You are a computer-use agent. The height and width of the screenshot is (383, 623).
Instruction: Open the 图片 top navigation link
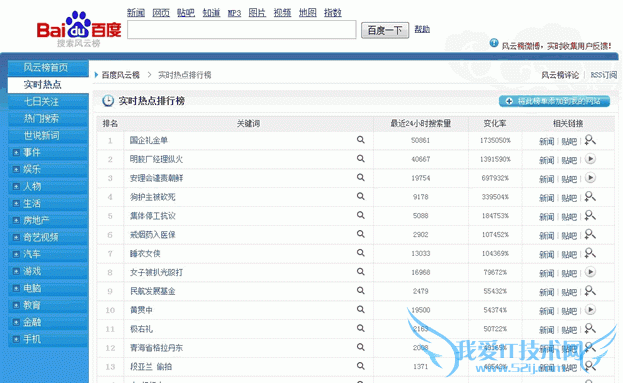coord(257,13)
